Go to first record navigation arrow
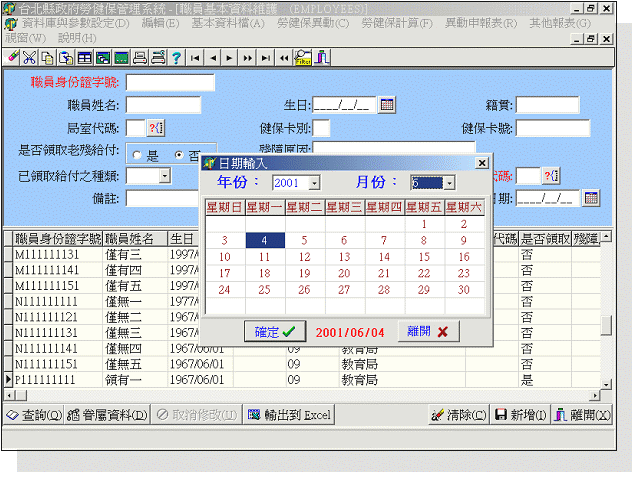 (196, 58)
